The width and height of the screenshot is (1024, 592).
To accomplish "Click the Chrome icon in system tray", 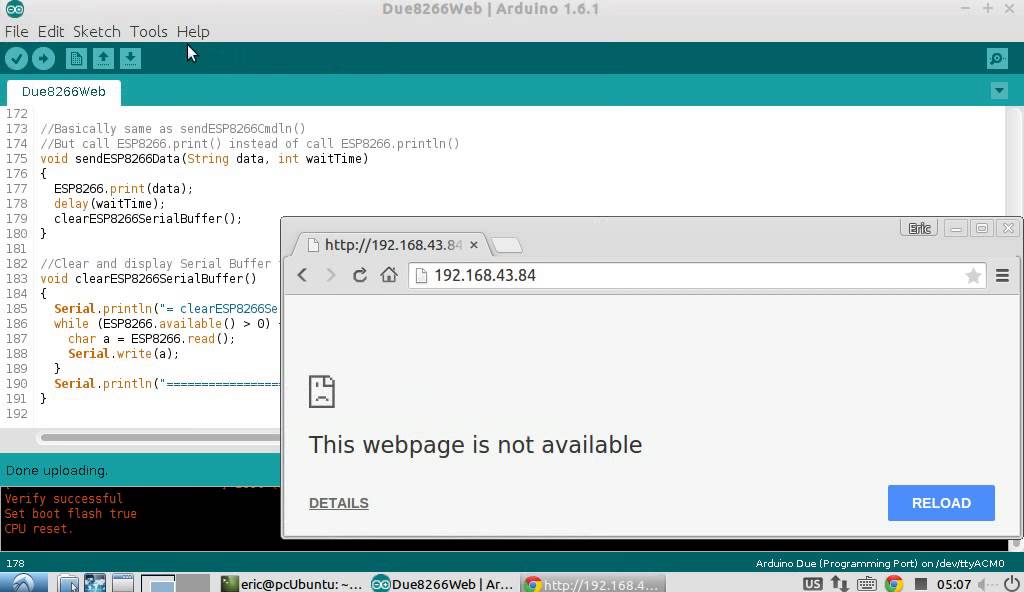I will coord(893,584).
